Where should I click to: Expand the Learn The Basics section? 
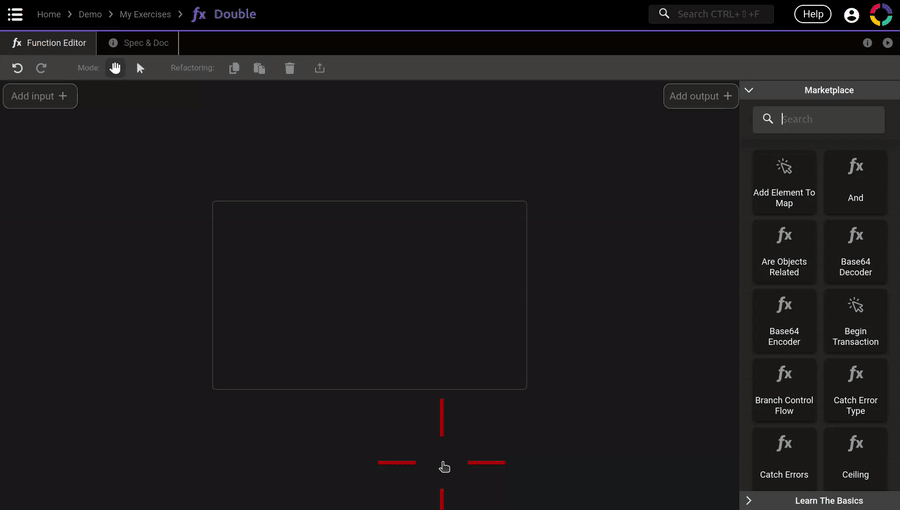pos(749,500)
